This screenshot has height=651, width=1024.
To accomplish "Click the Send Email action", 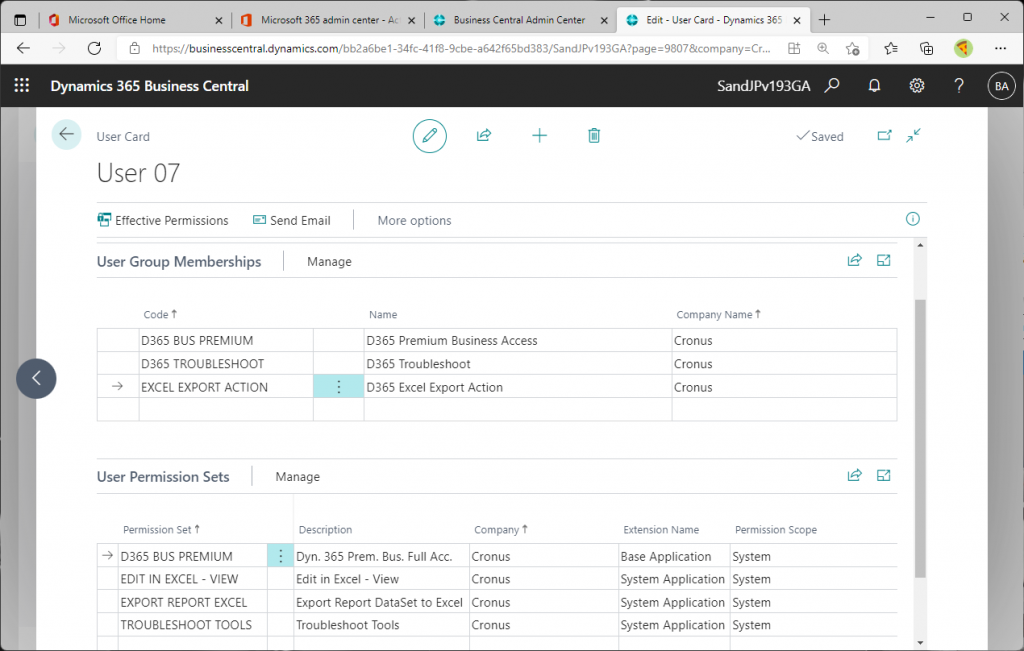I will click(x=292, y=221).
